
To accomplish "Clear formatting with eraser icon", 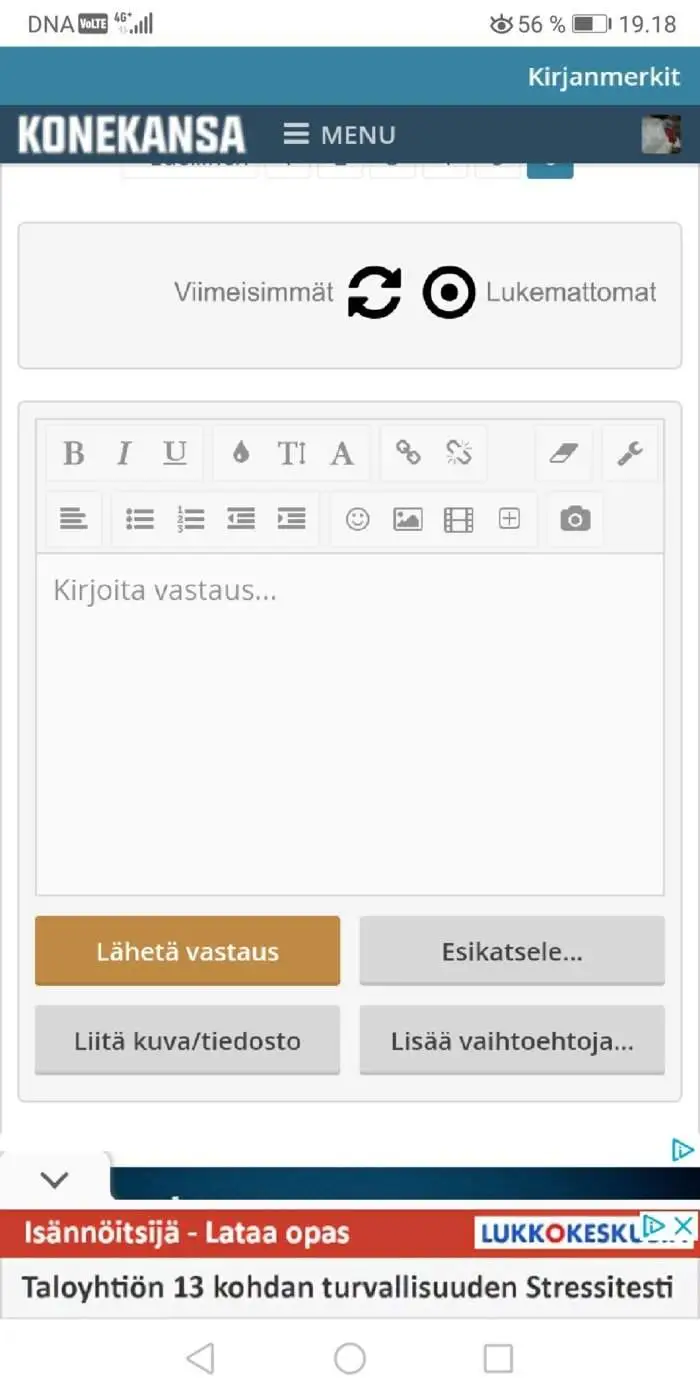I will pos(564,454).
